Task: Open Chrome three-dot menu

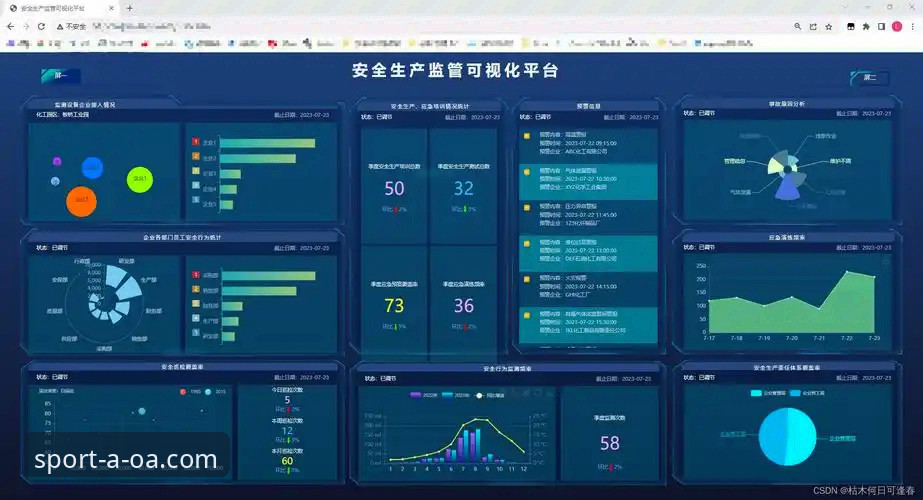Action: pyautogui.click(x=912, y=27)
